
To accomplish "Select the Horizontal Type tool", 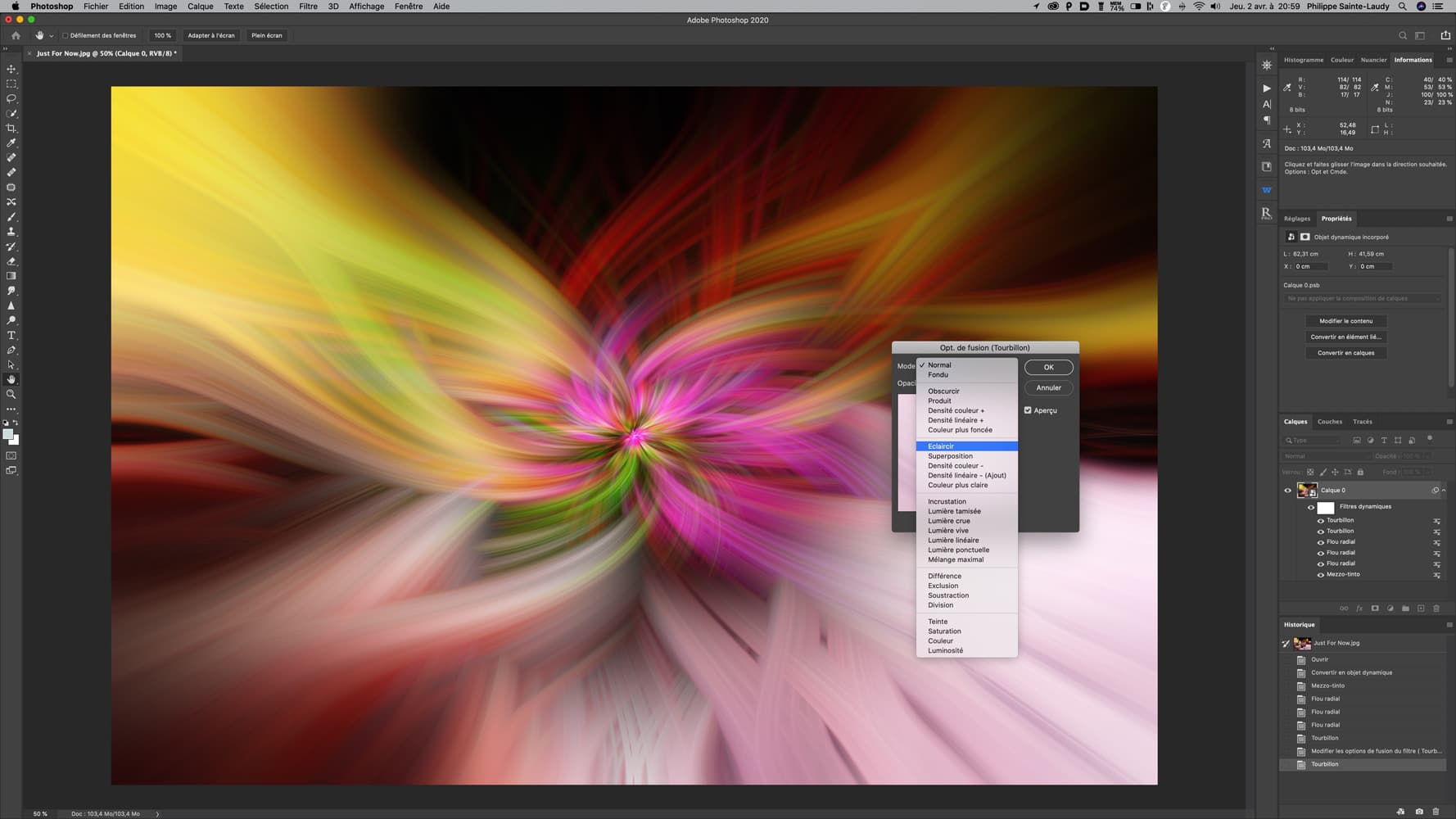I will tap(11, 335).
